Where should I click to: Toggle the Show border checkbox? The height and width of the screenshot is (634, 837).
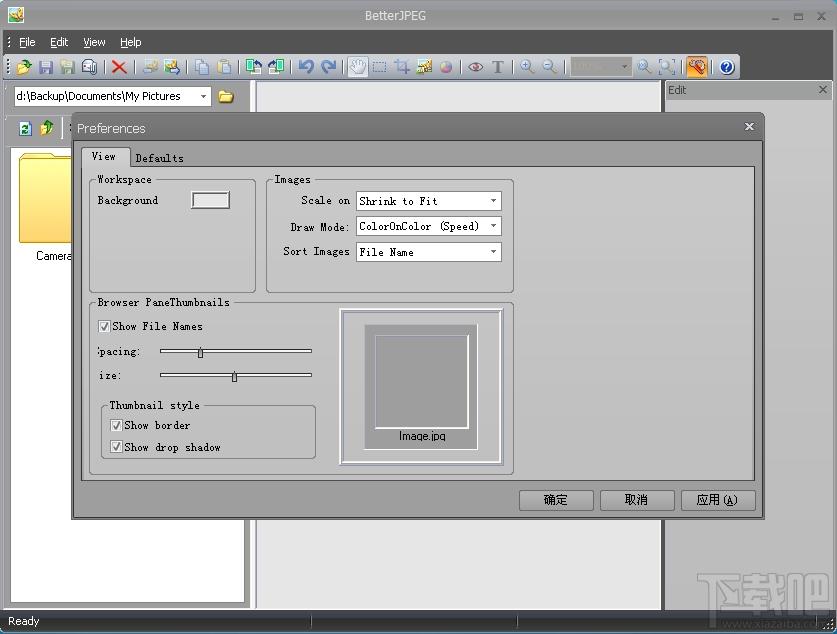pyautogui.click(x=116, y=425)
